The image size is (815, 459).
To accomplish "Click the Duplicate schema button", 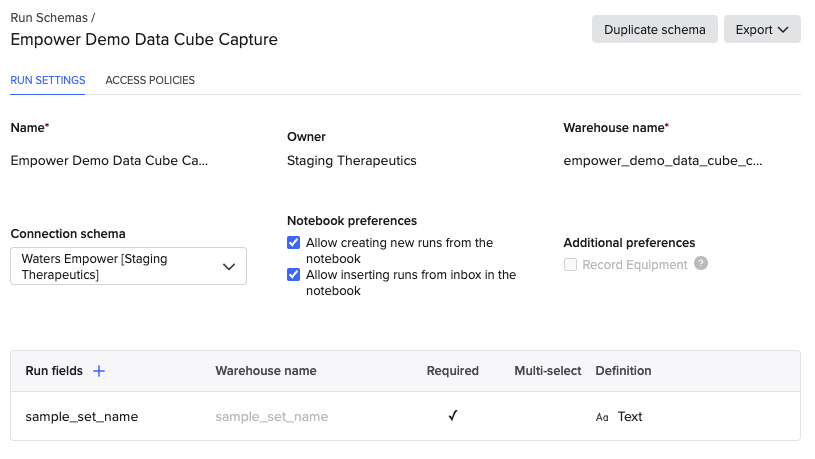I will [654, 29].
